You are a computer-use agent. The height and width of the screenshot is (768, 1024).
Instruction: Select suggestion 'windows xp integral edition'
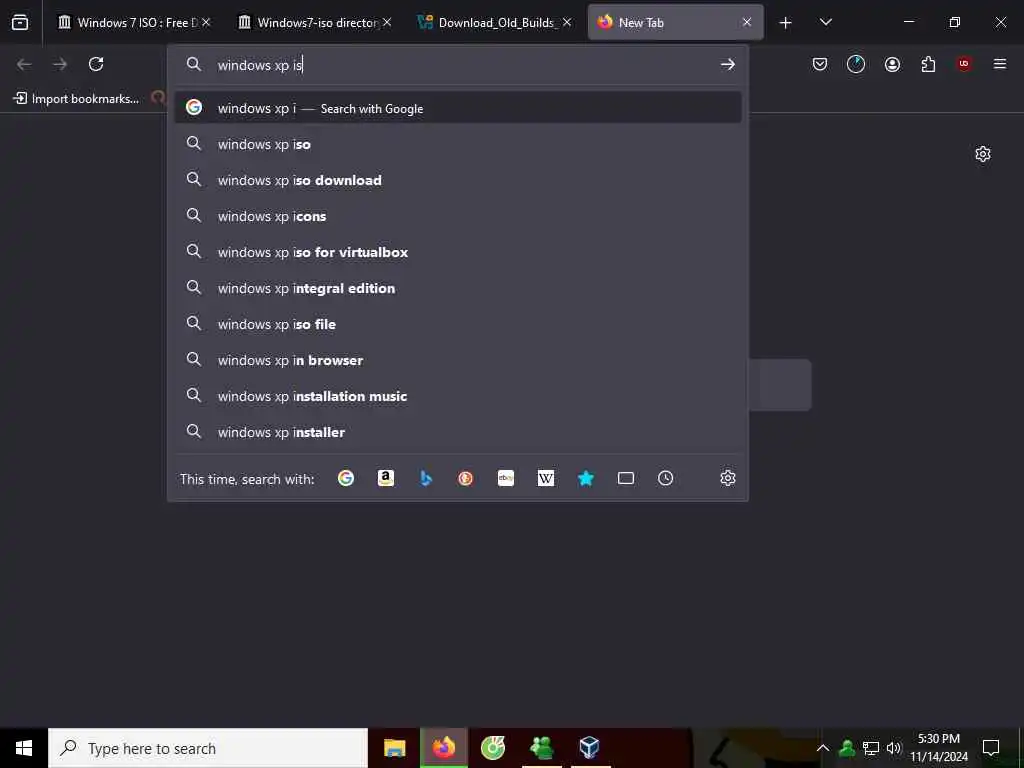[458, 288]
